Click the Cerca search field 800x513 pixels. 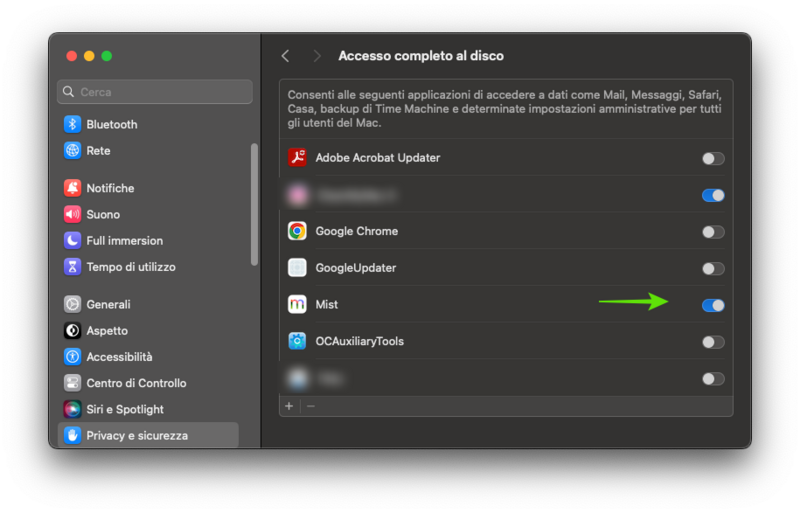tap(155, 92)
